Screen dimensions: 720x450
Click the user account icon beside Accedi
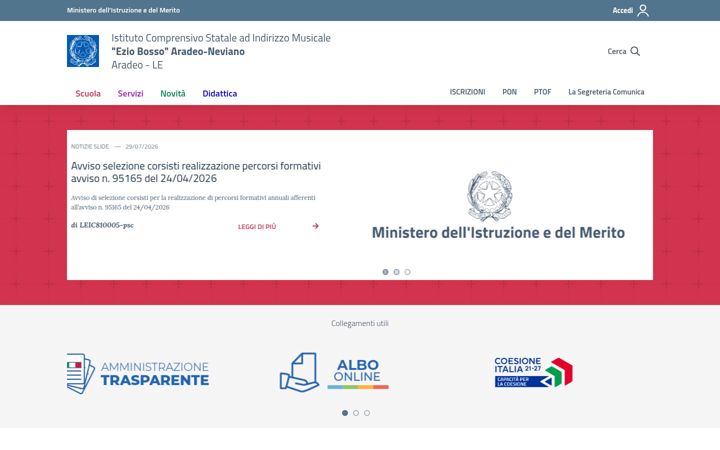coord(643,10)
